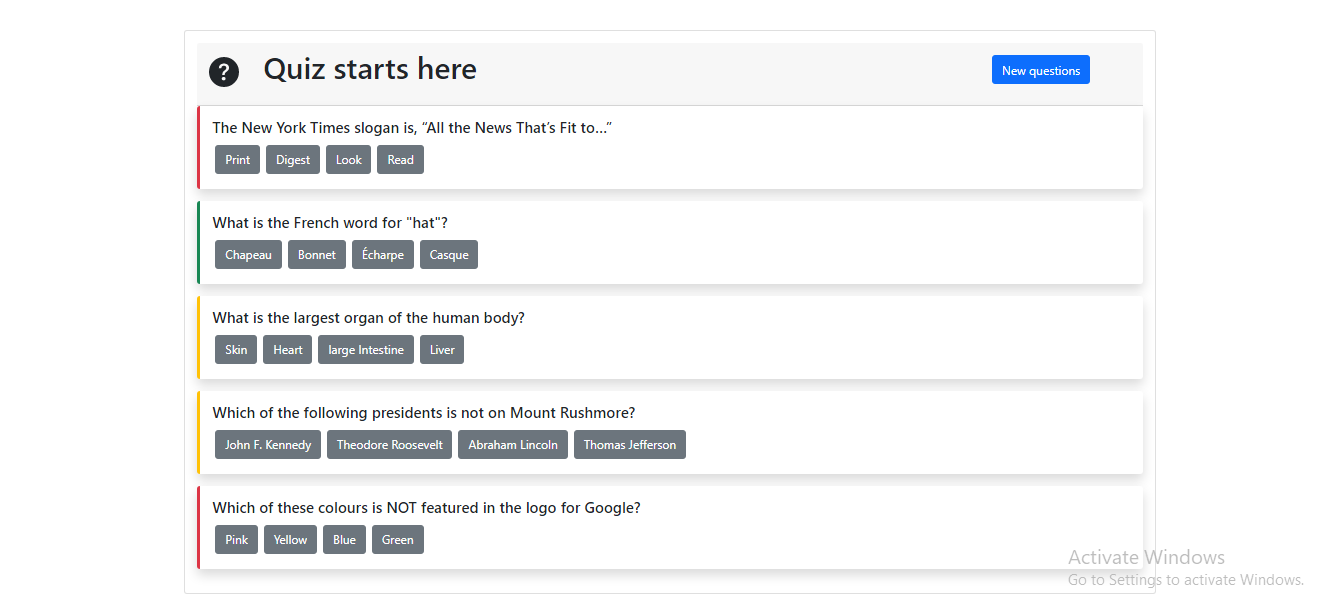Choose the Heart answer
This screenshot has height=608, width=1335.
(x=288, y=350)
